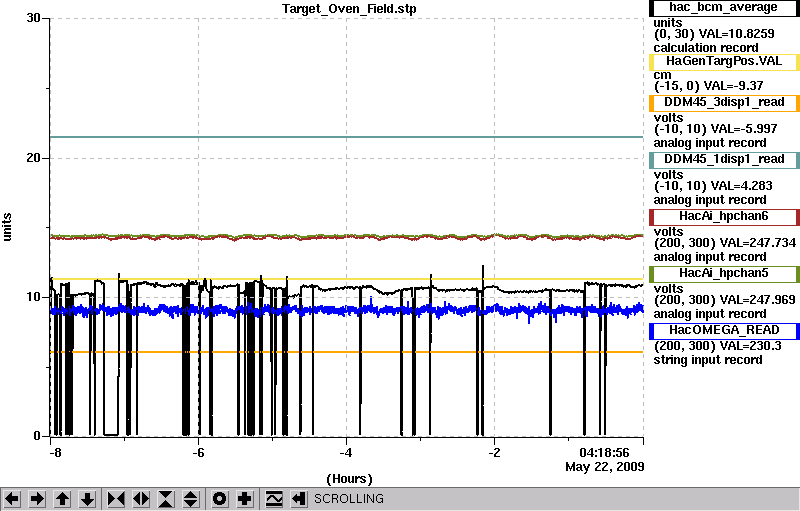
Task: Click the vertical units y-axis label
Action: (7, 227)
